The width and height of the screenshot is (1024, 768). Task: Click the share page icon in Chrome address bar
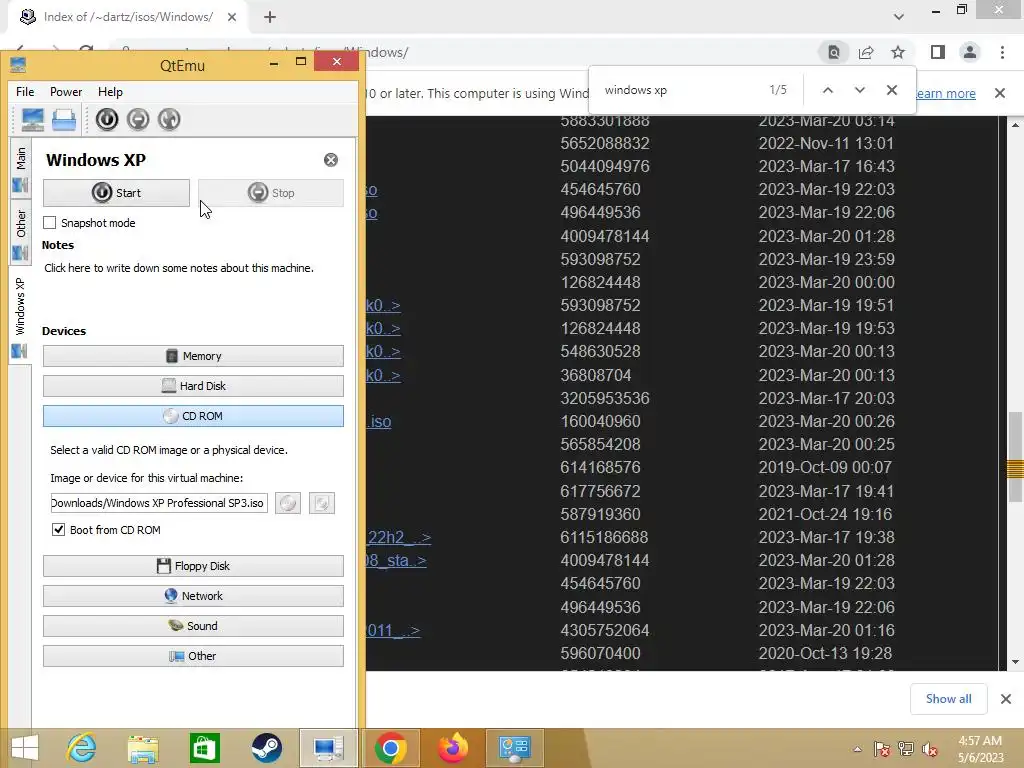(866, 52)
